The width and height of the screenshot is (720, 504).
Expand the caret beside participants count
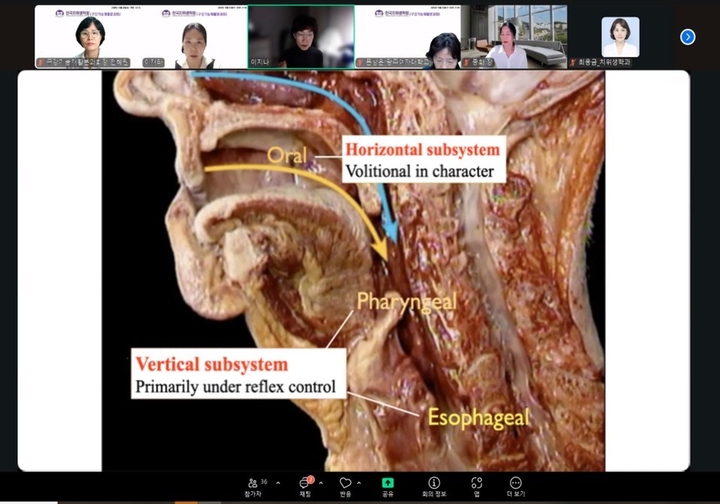[278, 482]
